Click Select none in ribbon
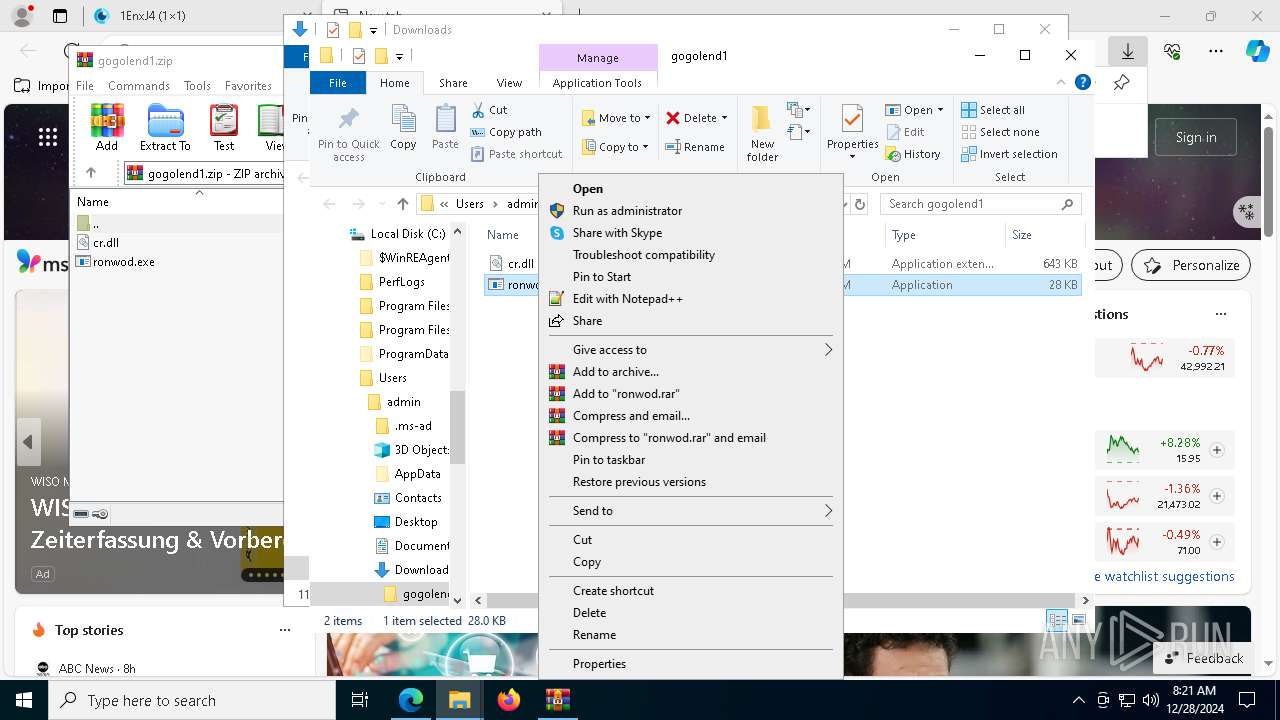Viewport: 1280px width, 720px height. pyautogui.click(x=1000, y=132)
